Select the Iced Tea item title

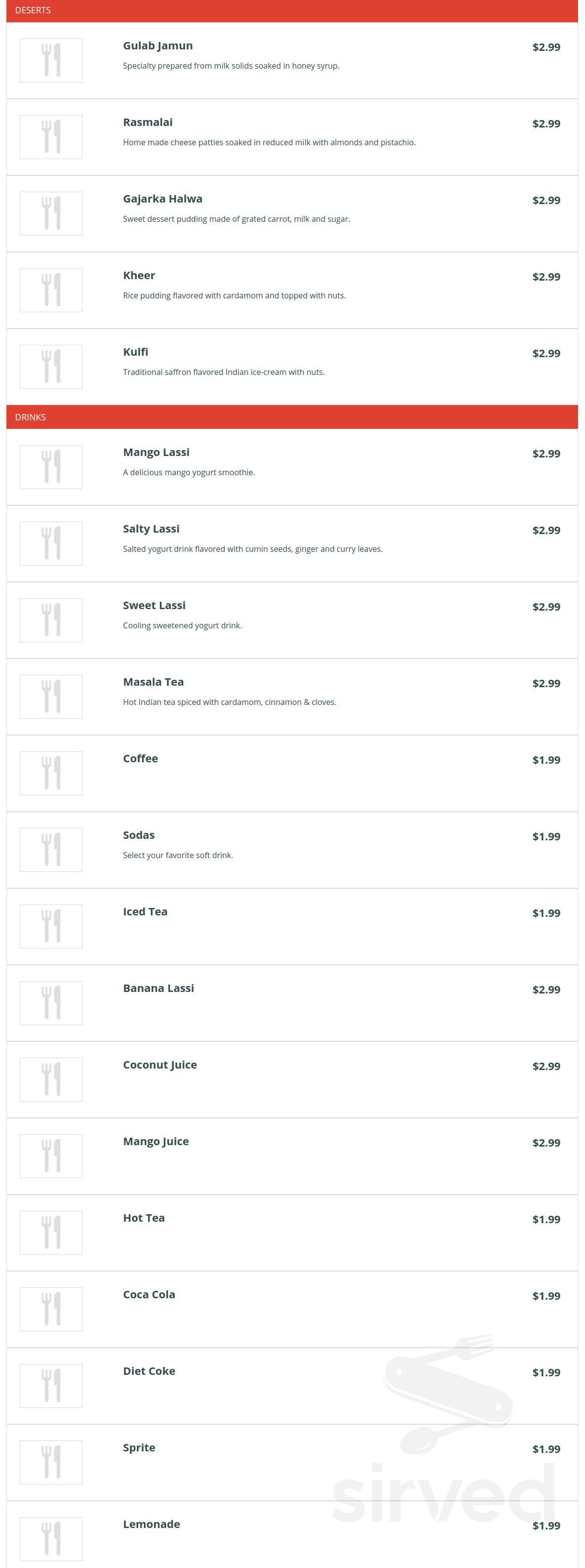(145, 912)
